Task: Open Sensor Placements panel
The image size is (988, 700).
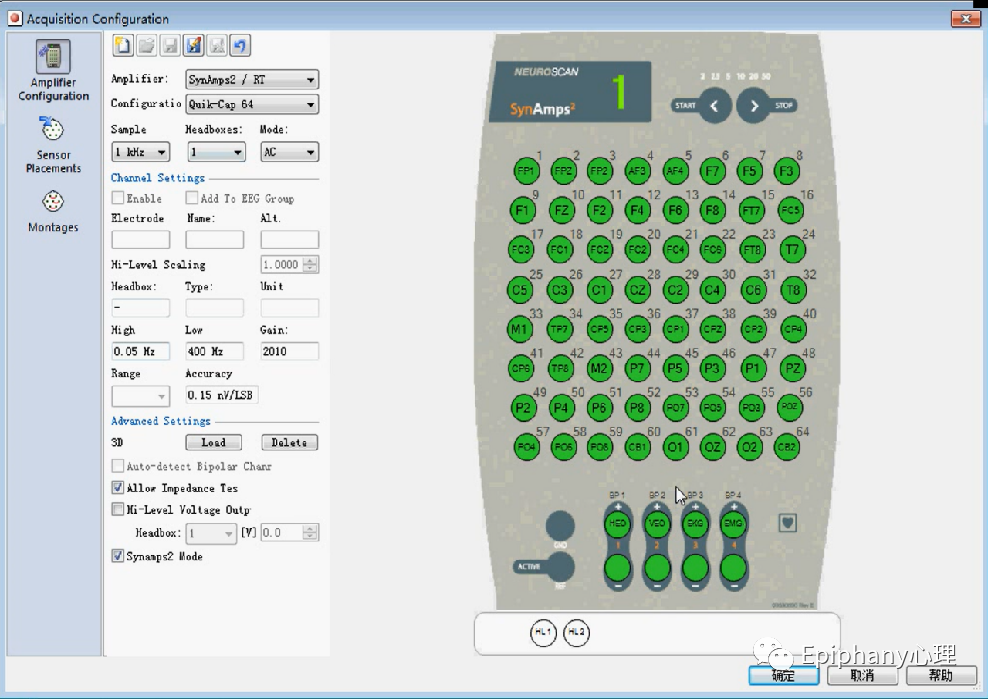Action: tap(53, 145)
